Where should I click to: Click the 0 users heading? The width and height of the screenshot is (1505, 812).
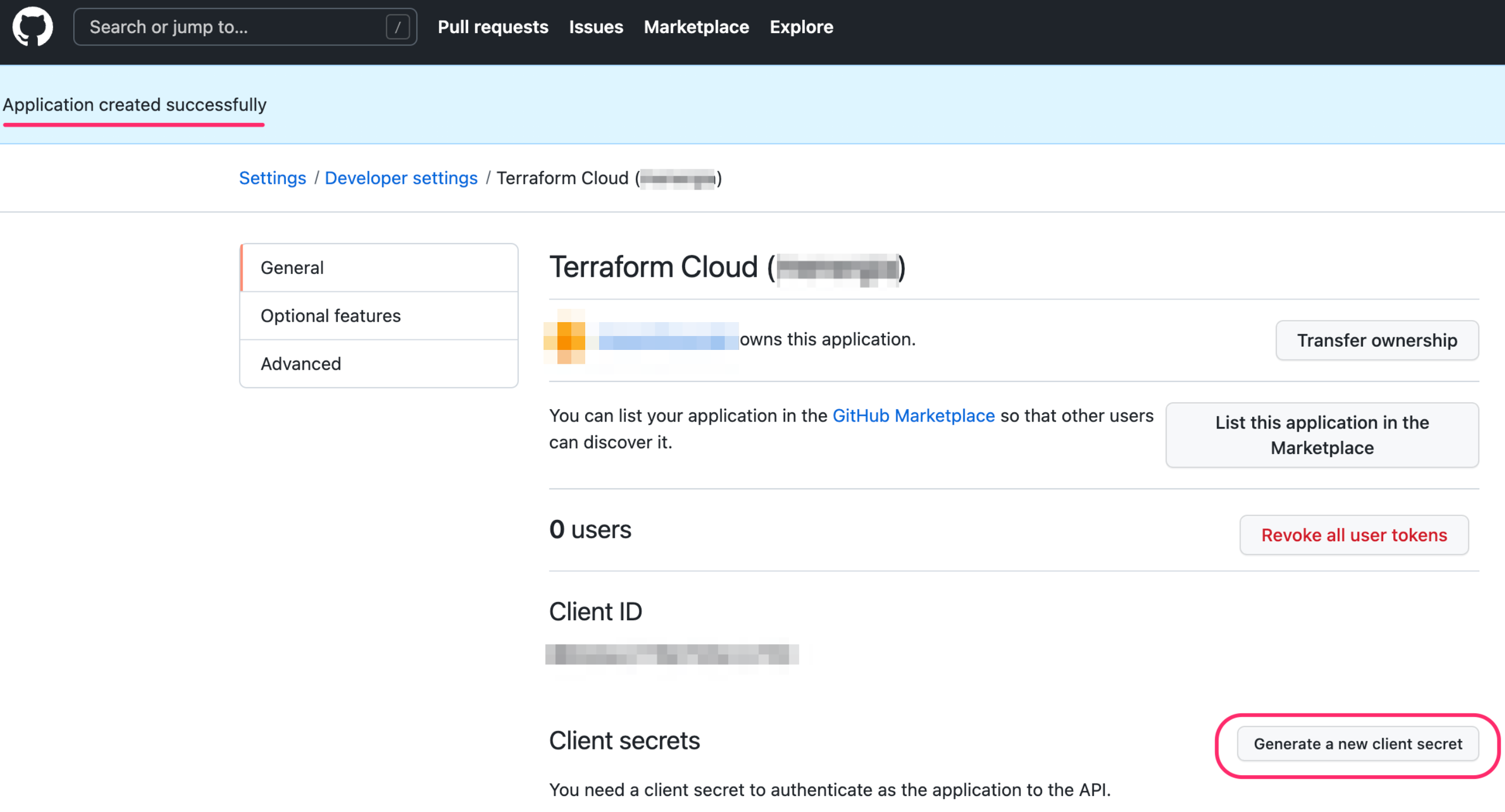coord(590,529)
